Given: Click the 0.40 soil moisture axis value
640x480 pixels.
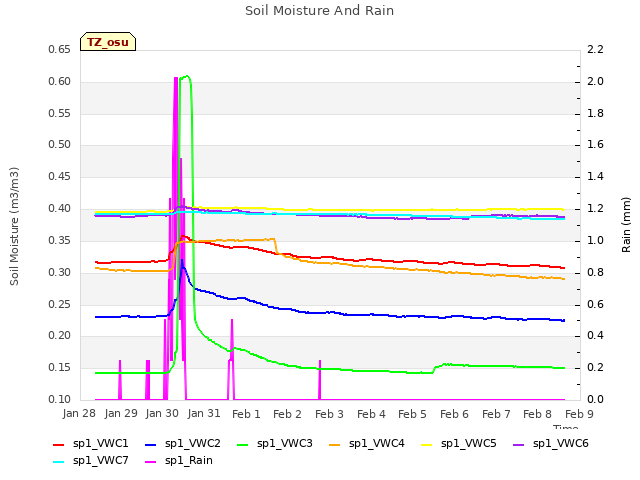Looking at the screenshot, I should click(60, 208).
